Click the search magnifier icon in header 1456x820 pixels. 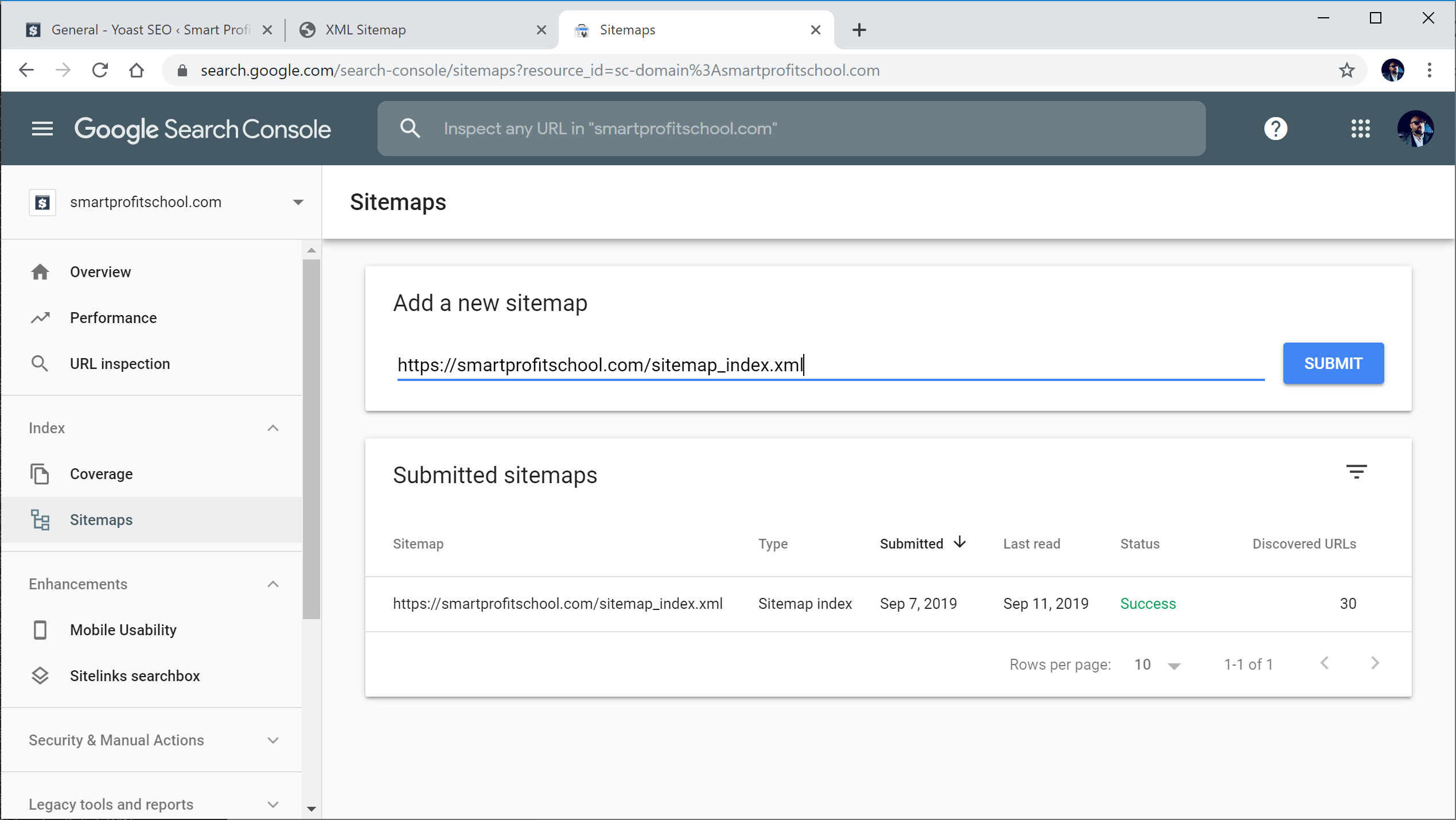[x=410, y=129]
